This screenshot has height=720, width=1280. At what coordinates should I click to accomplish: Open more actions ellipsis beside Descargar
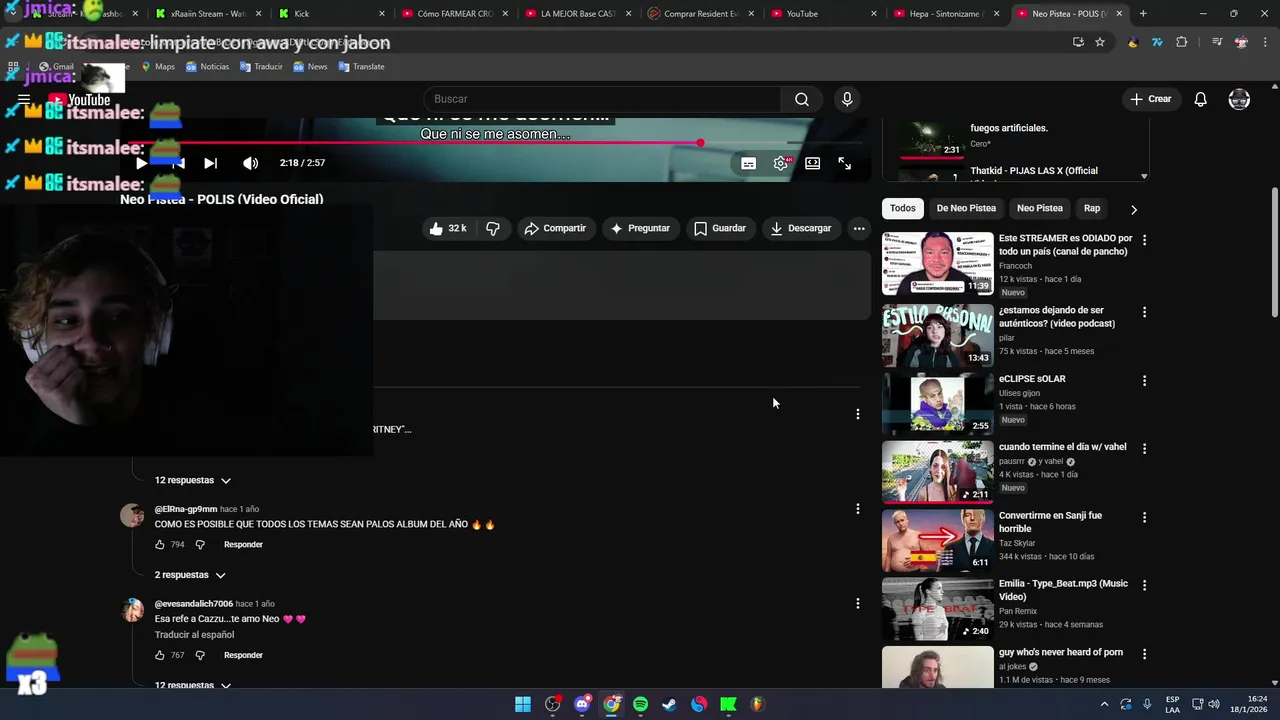pyautogui.click(x=859, y=228)
